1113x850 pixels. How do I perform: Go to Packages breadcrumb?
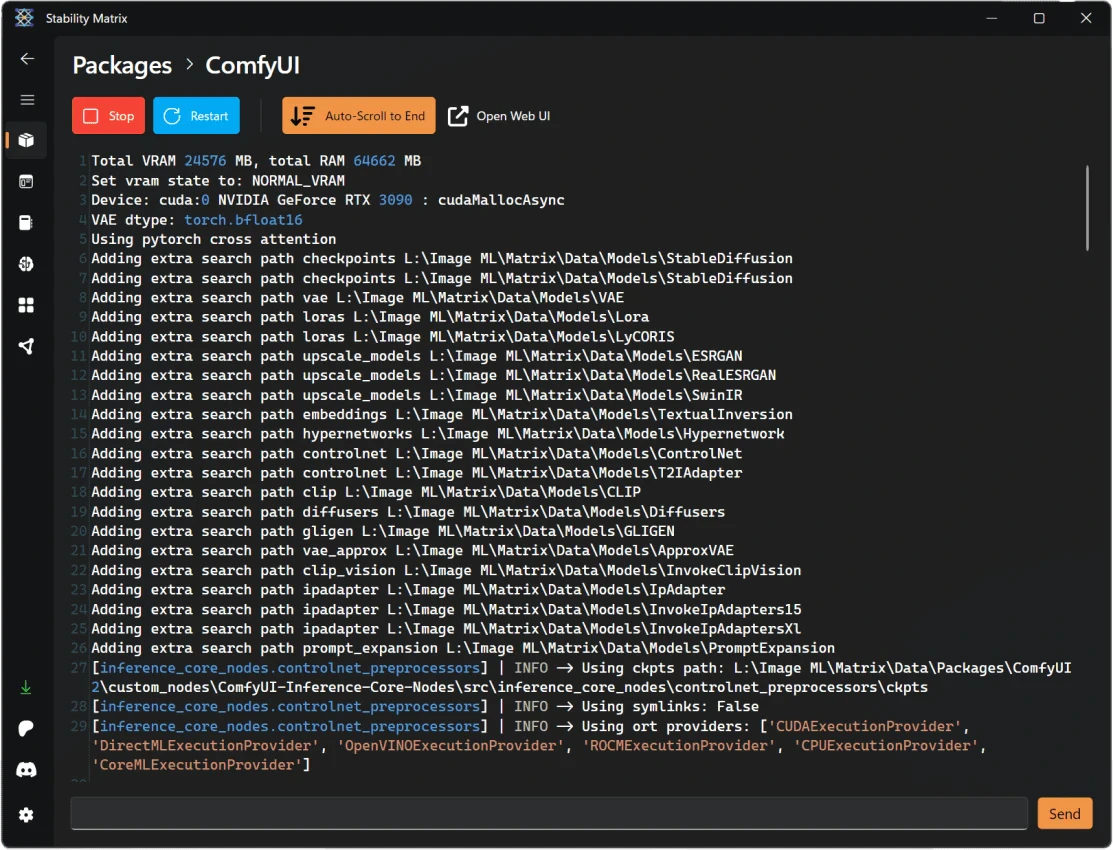pos(122,66)
